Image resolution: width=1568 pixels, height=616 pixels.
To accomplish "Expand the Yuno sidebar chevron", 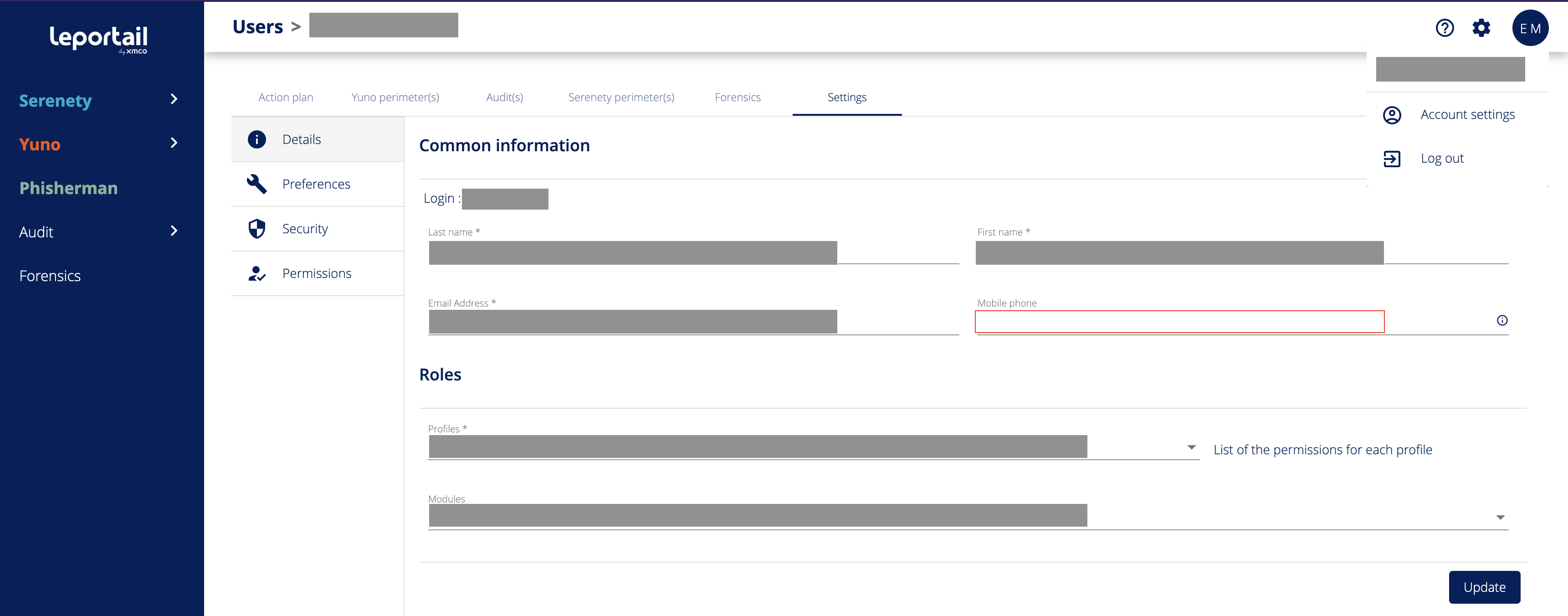I will [x=174, y=143].
